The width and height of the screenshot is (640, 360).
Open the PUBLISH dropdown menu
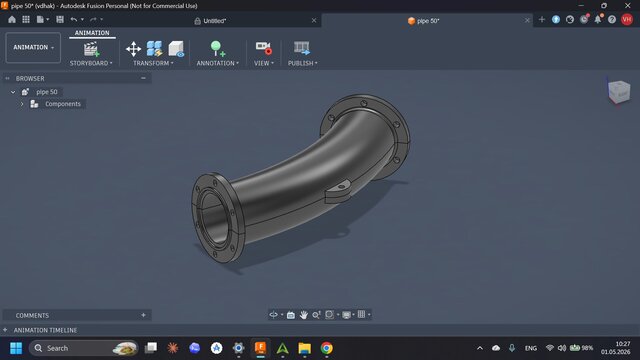[302, 63]
